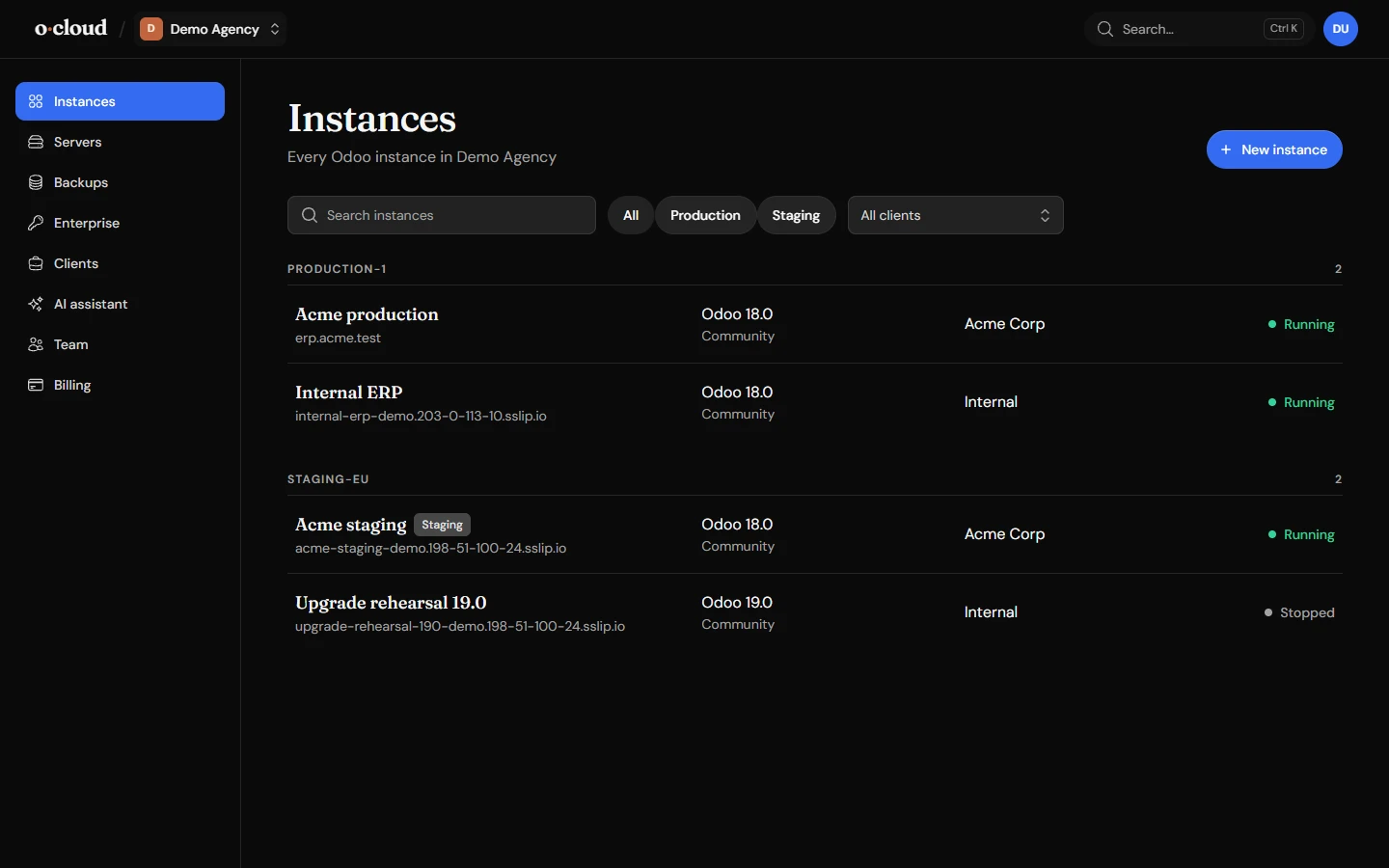The height and width of the screenshot is (868, 1389).
Task: Click the Backups database icon
Action: [x=36, y=182]
